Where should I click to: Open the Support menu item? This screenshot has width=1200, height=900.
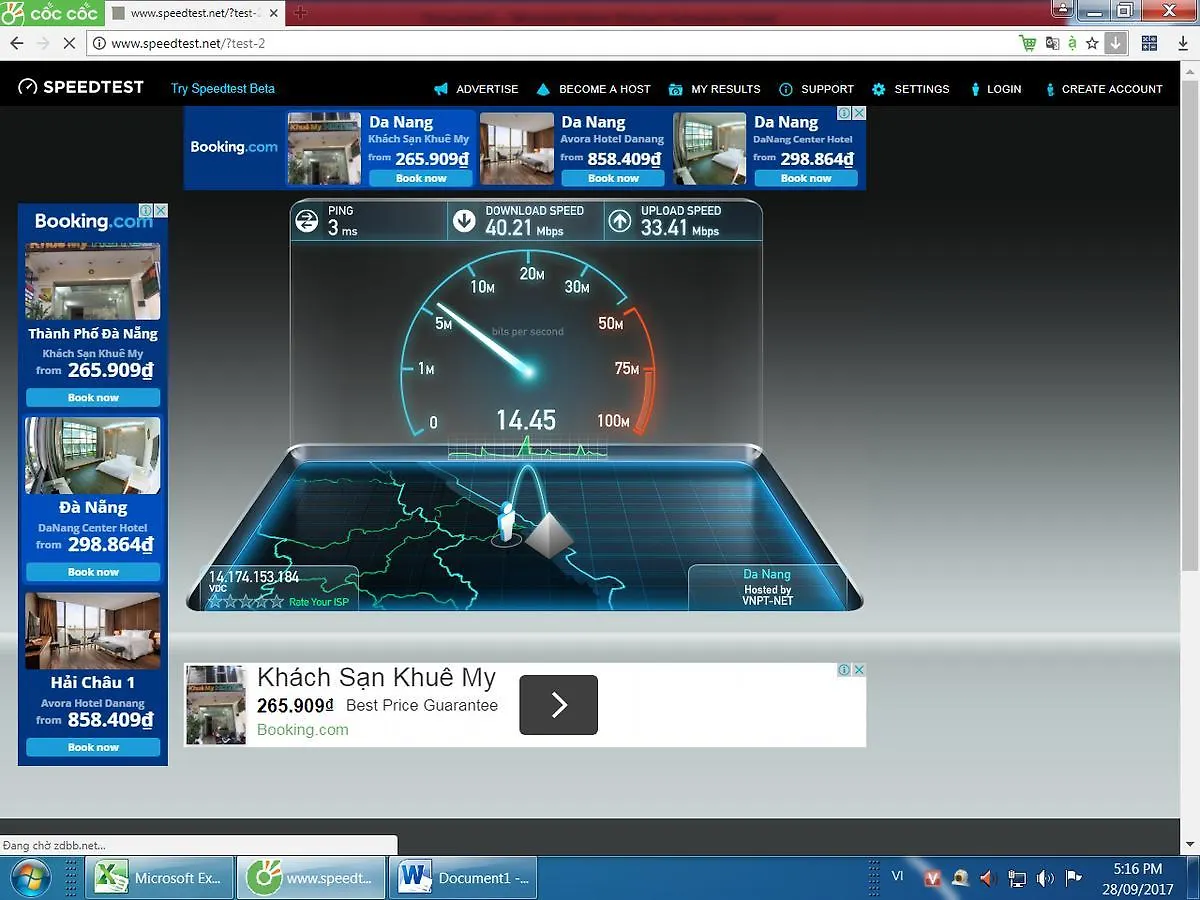pyautogui.click(x=816, y=89)
